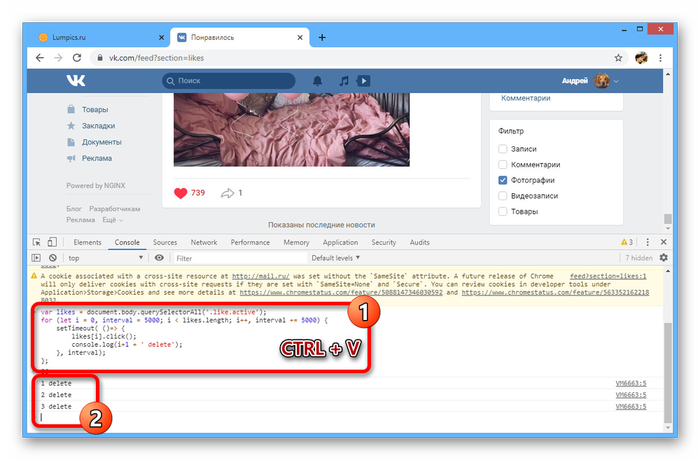
Task: Open VK notifications bell
Action: tap(318, 80)
